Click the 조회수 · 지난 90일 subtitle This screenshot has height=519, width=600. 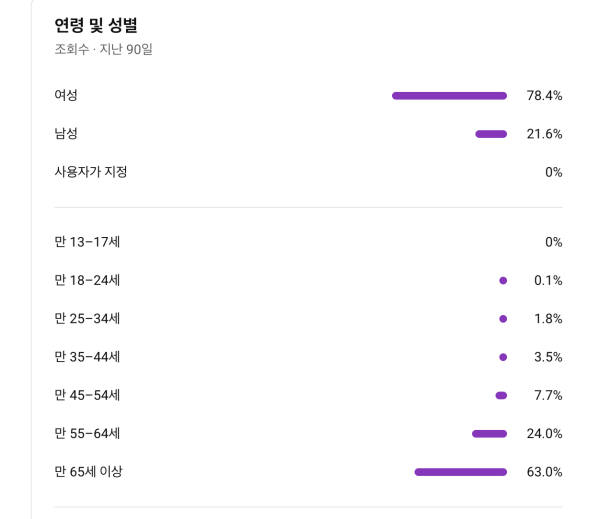103,49
